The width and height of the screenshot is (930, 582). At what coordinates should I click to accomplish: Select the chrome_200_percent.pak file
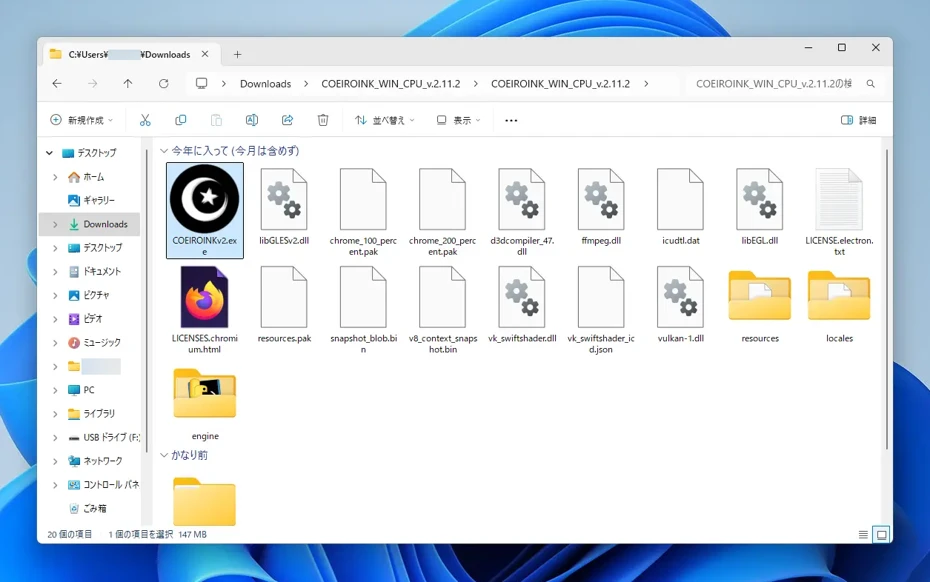pos(442,211)
